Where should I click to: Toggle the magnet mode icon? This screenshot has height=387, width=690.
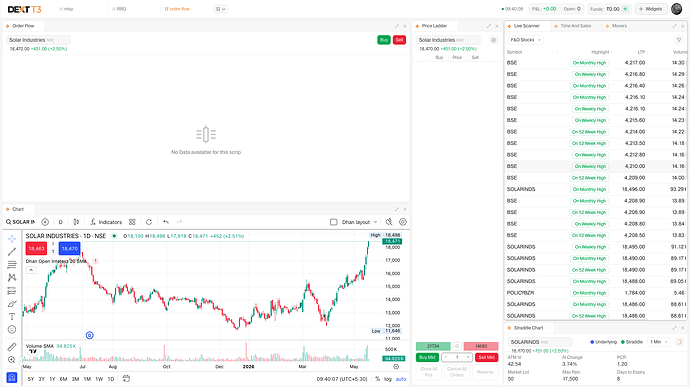point(12,377)
